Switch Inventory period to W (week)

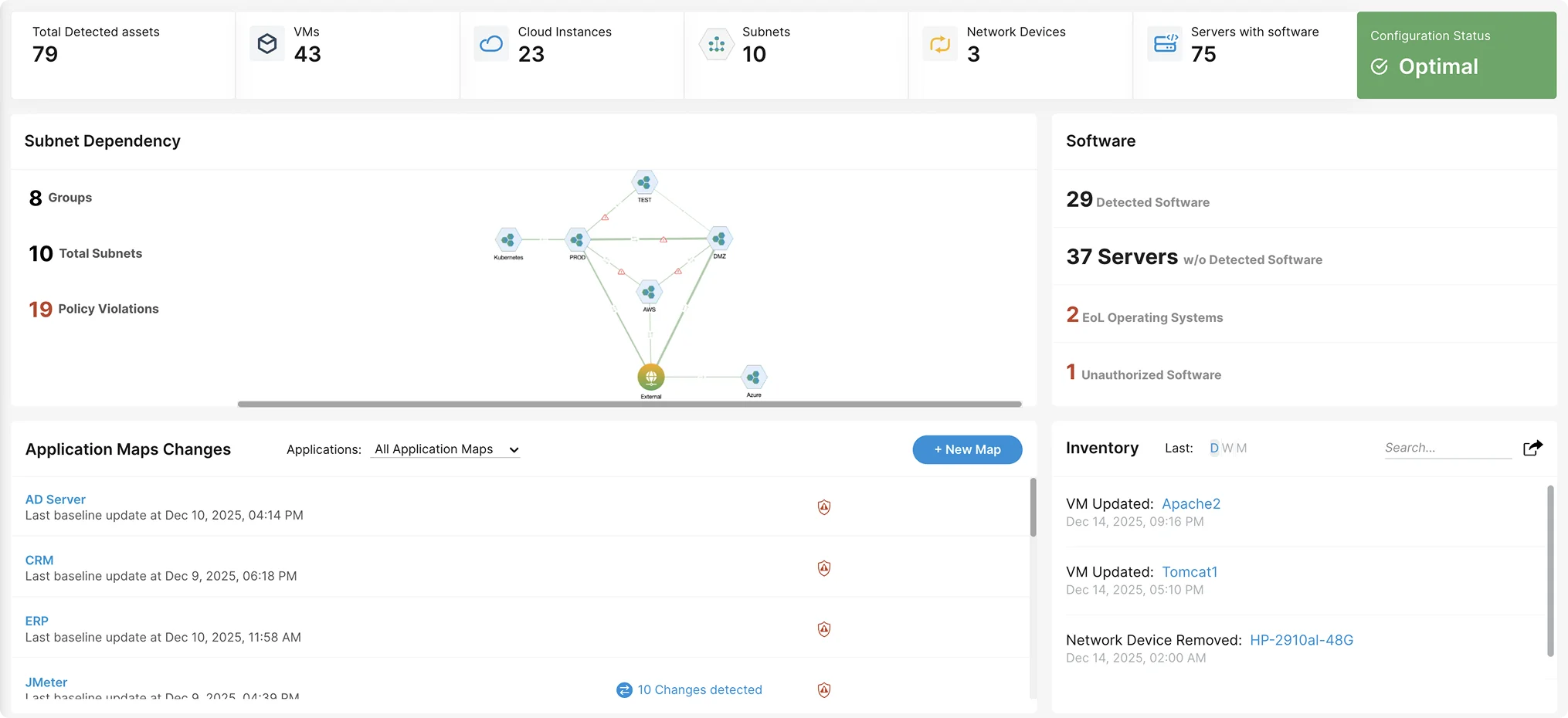[x=1227, y=449]
